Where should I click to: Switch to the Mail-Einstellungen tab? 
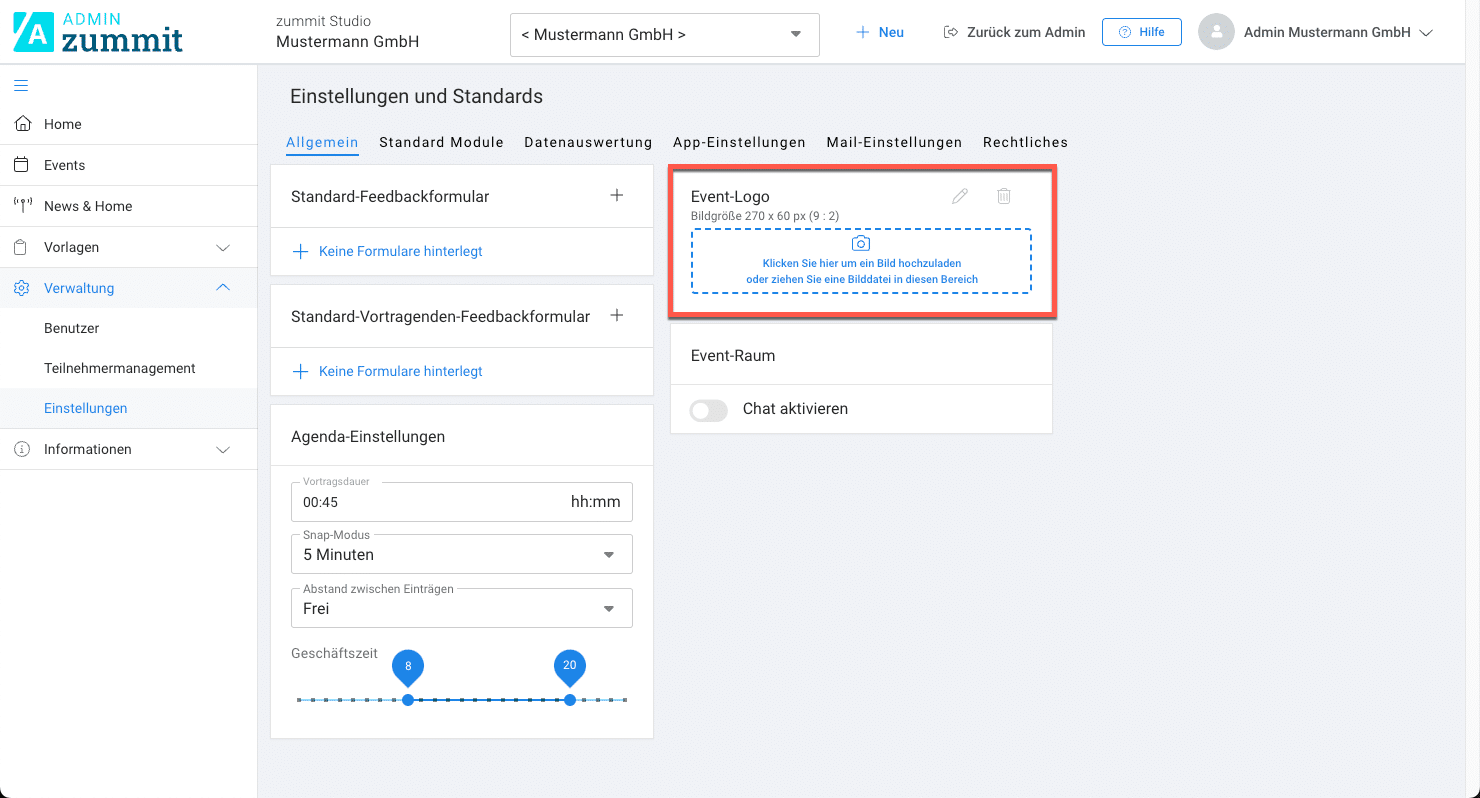(x=894, y=143)
